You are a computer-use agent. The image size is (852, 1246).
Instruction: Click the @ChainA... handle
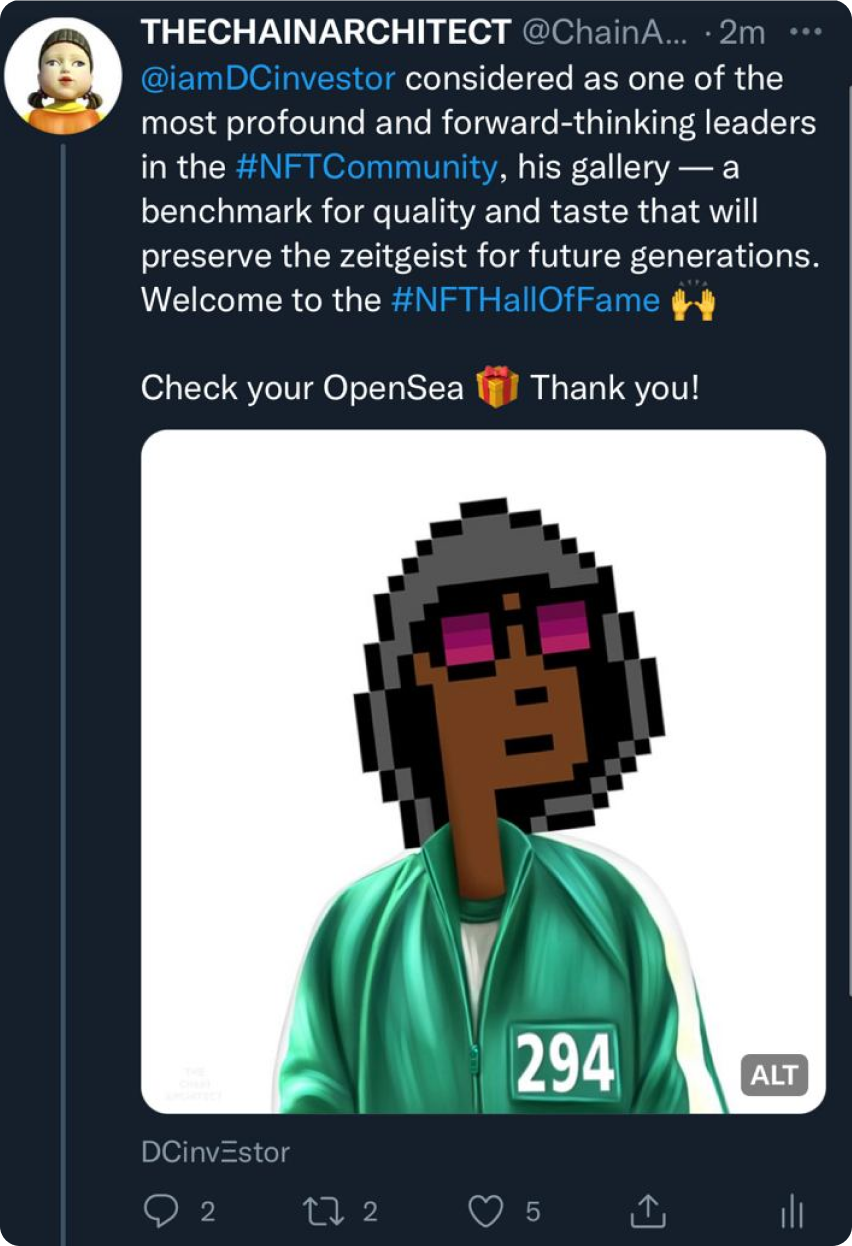pyautogui.click(x=603, y=32)
